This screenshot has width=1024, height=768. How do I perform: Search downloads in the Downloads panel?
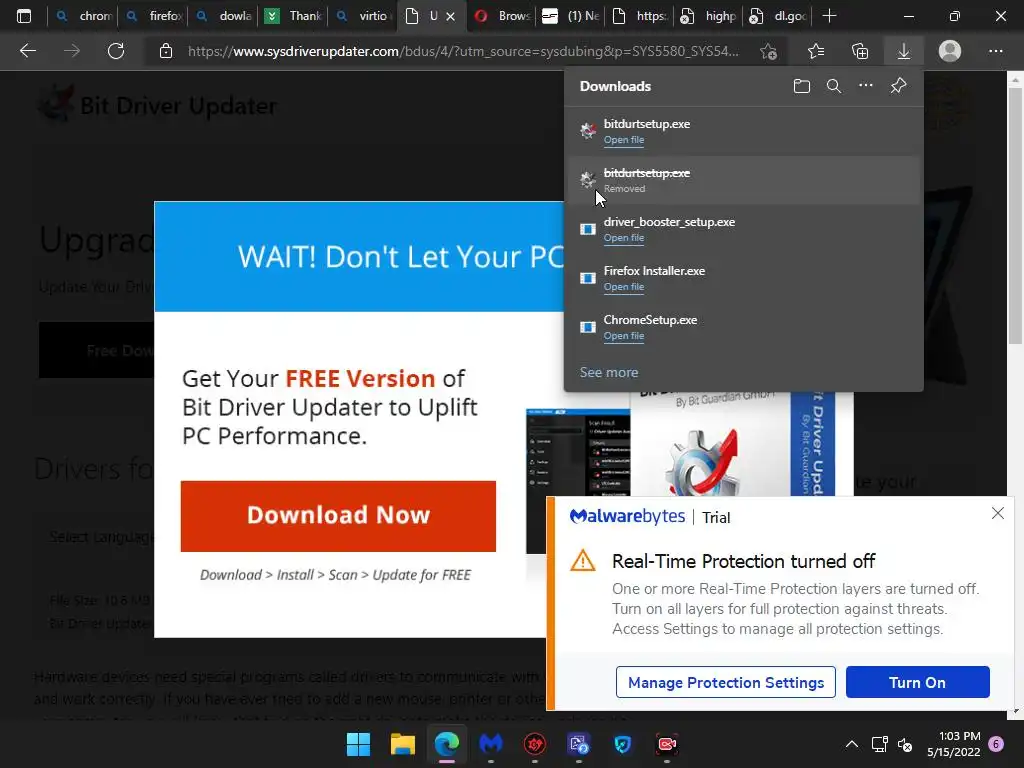833,86
